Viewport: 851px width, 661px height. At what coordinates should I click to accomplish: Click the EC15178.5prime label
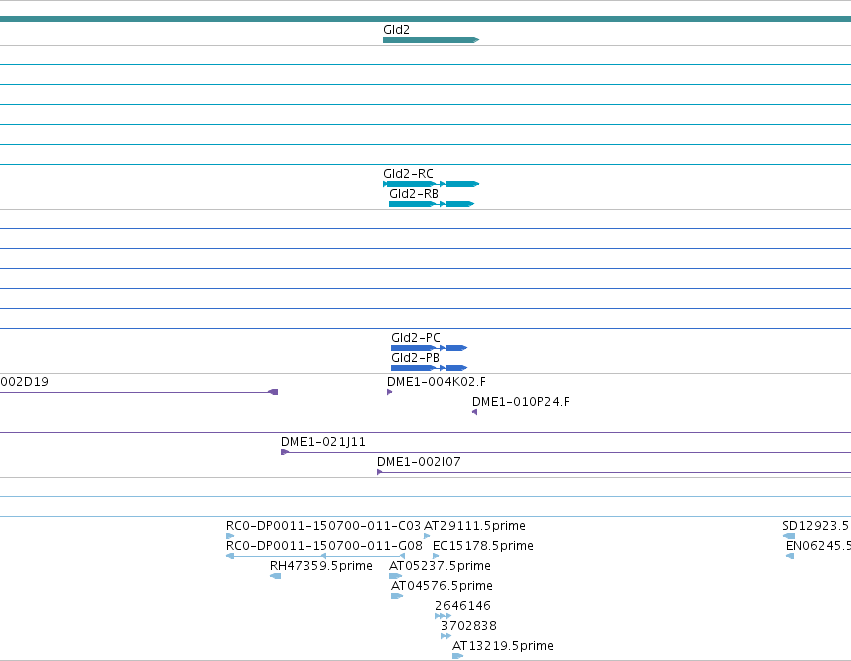pyautogui.click(x=483, y=546)
